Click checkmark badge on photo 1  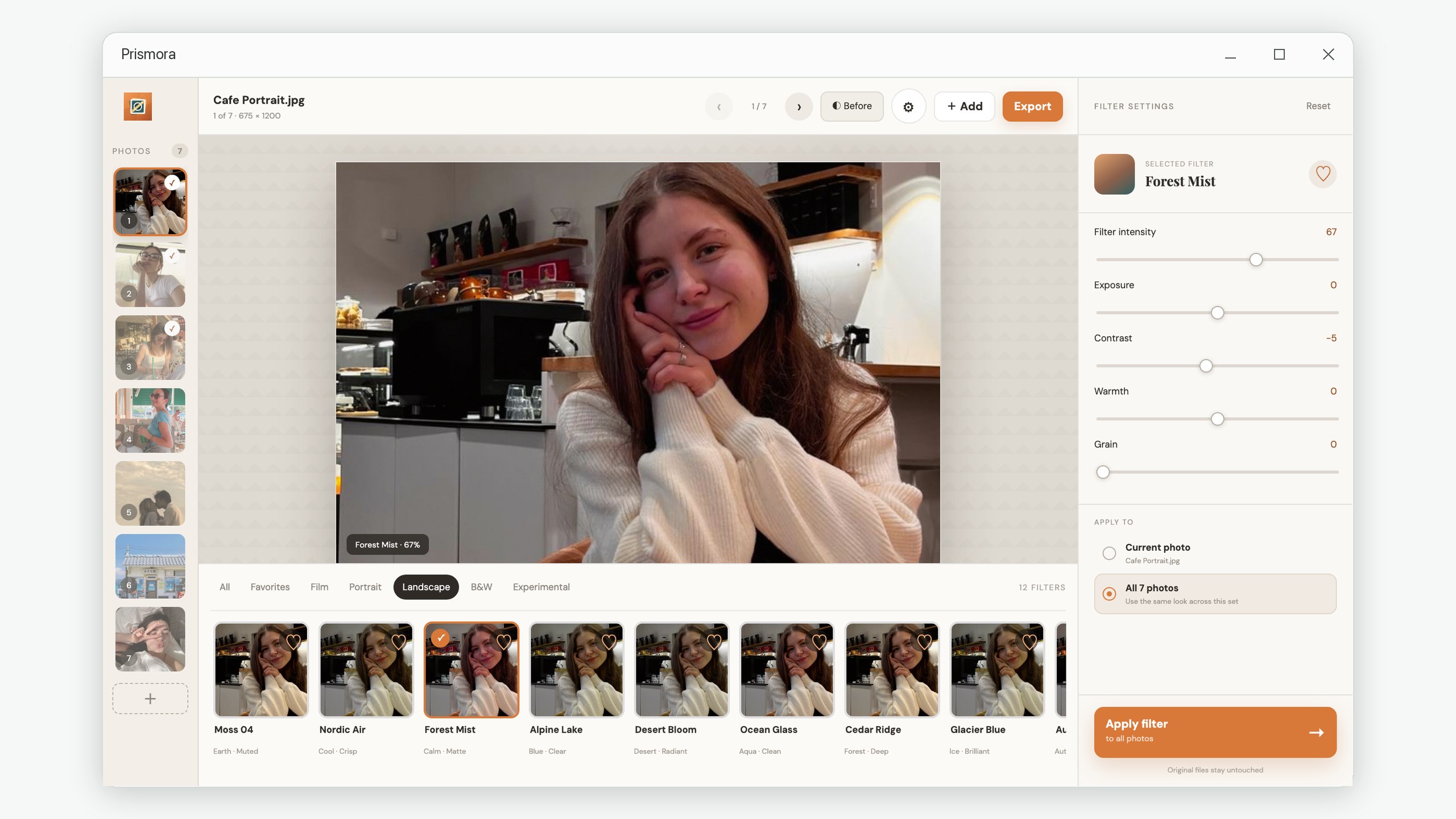(x=172, y=183)
